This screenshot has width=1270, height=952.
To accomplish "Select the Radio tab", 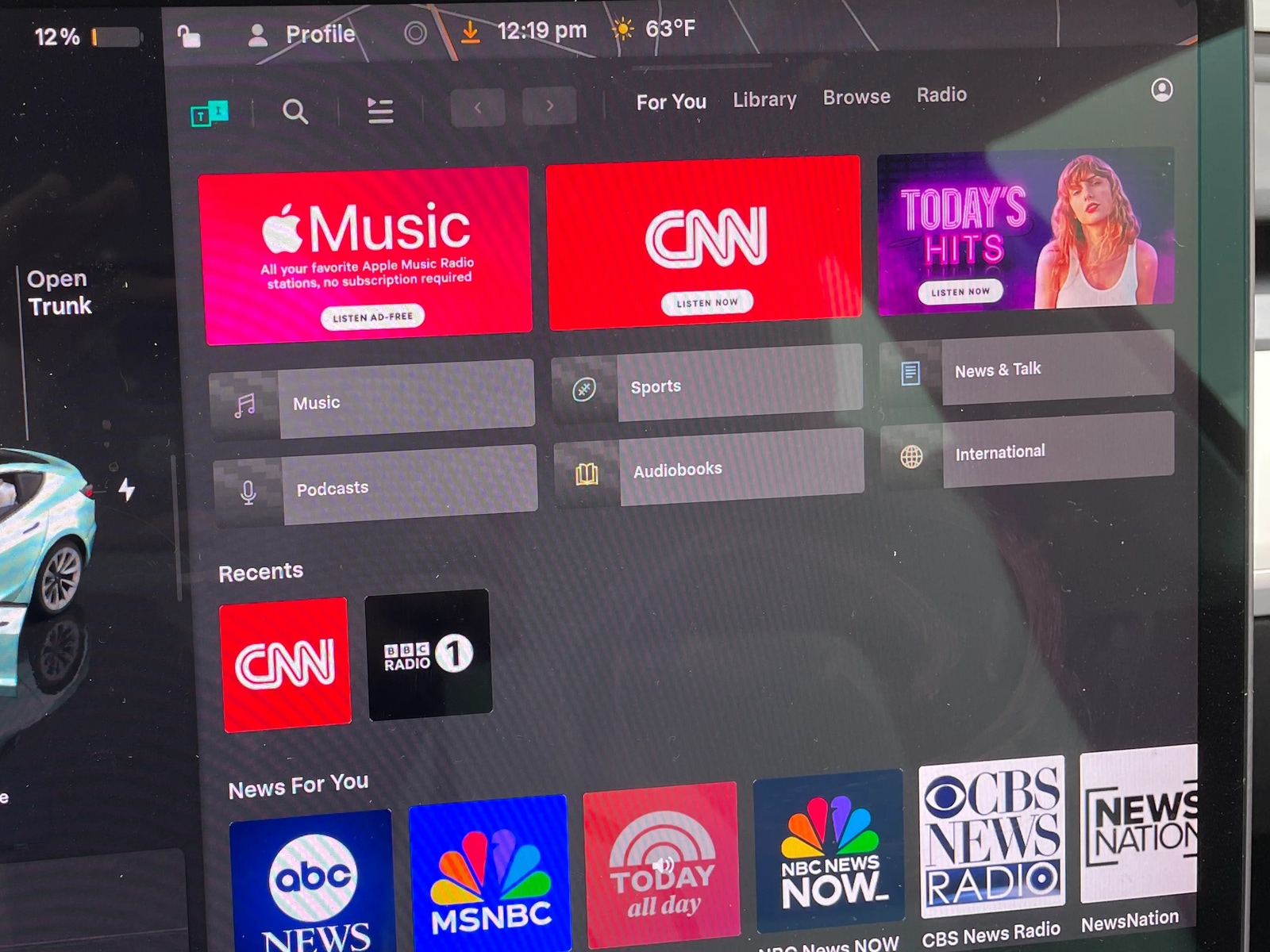I will (x=941, y=95).
